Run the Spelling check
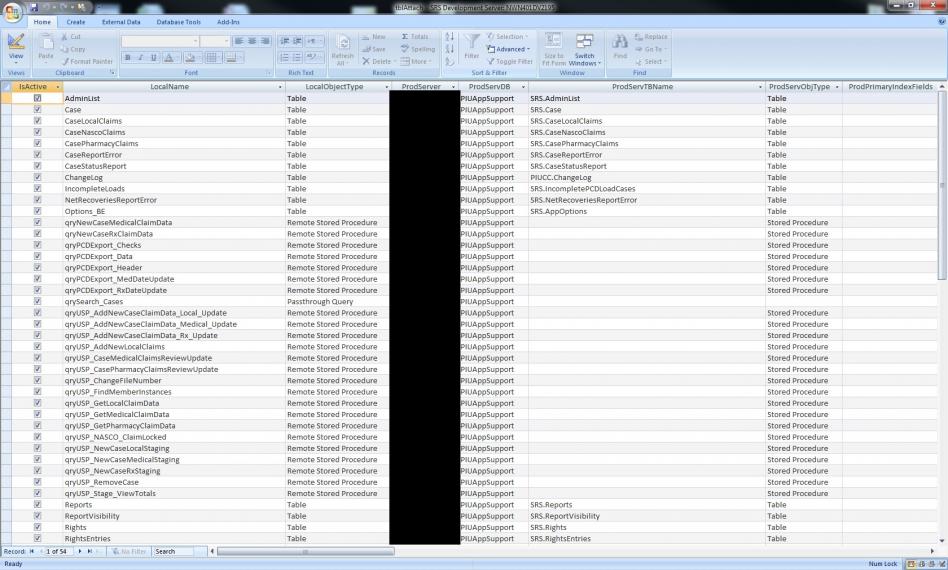This screenshot has width=948, height=570. pyautogui.click(x=418, y=50)
